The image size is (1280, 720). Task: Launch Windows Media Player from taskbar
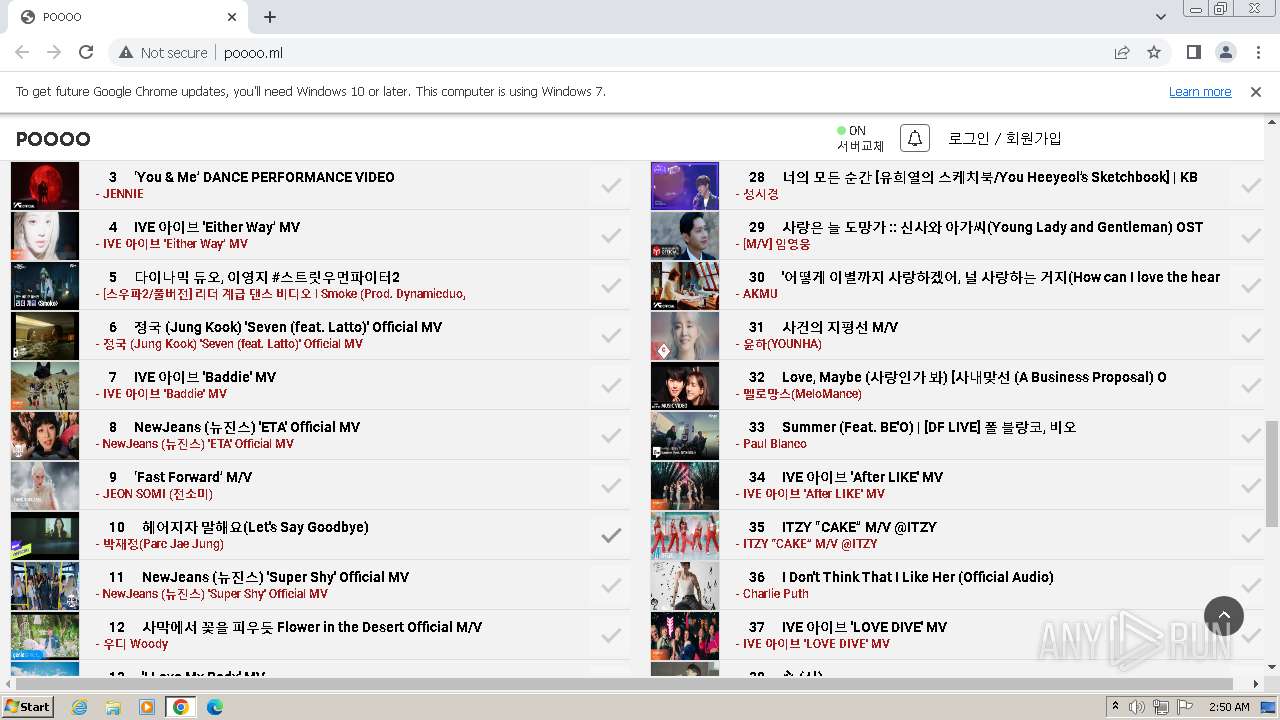click(147, 707)
